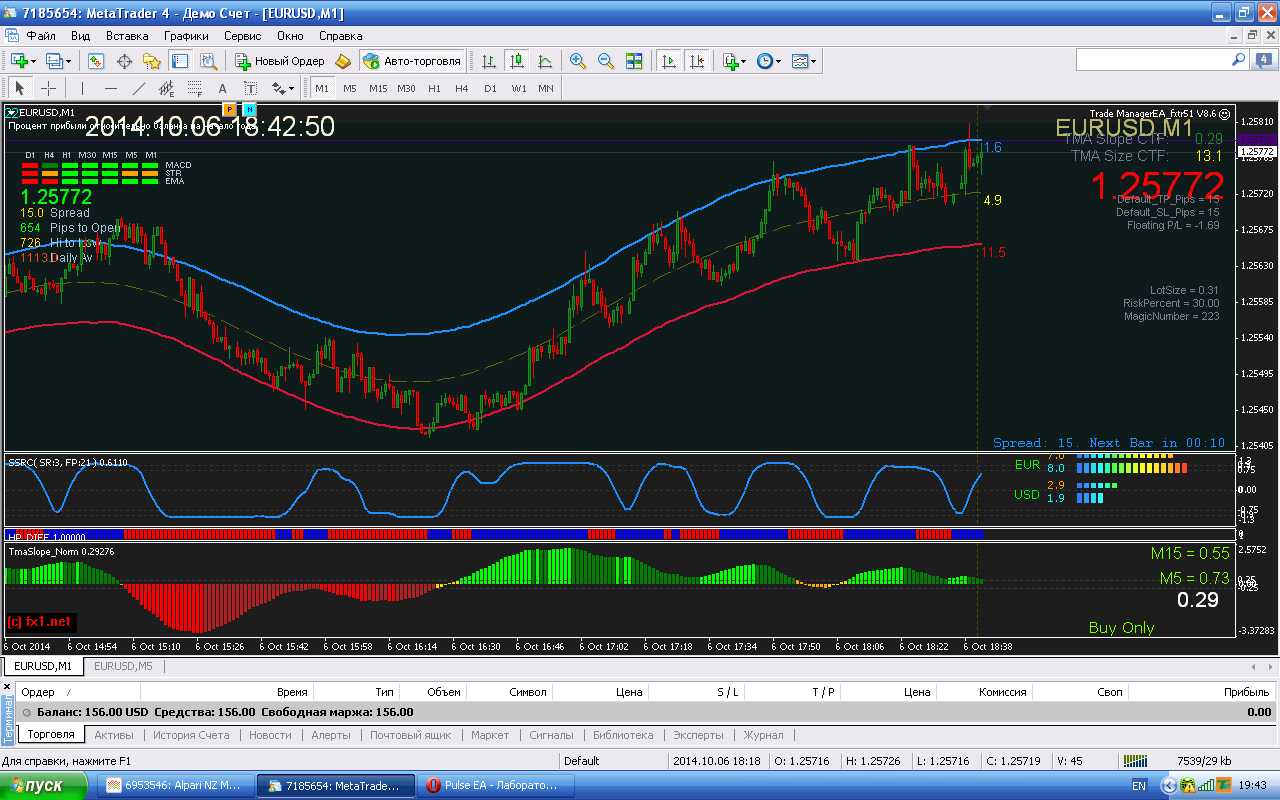Select the trendline drawing tool
The height and width of the screenshot is (800, 1280).
(139, 88)
